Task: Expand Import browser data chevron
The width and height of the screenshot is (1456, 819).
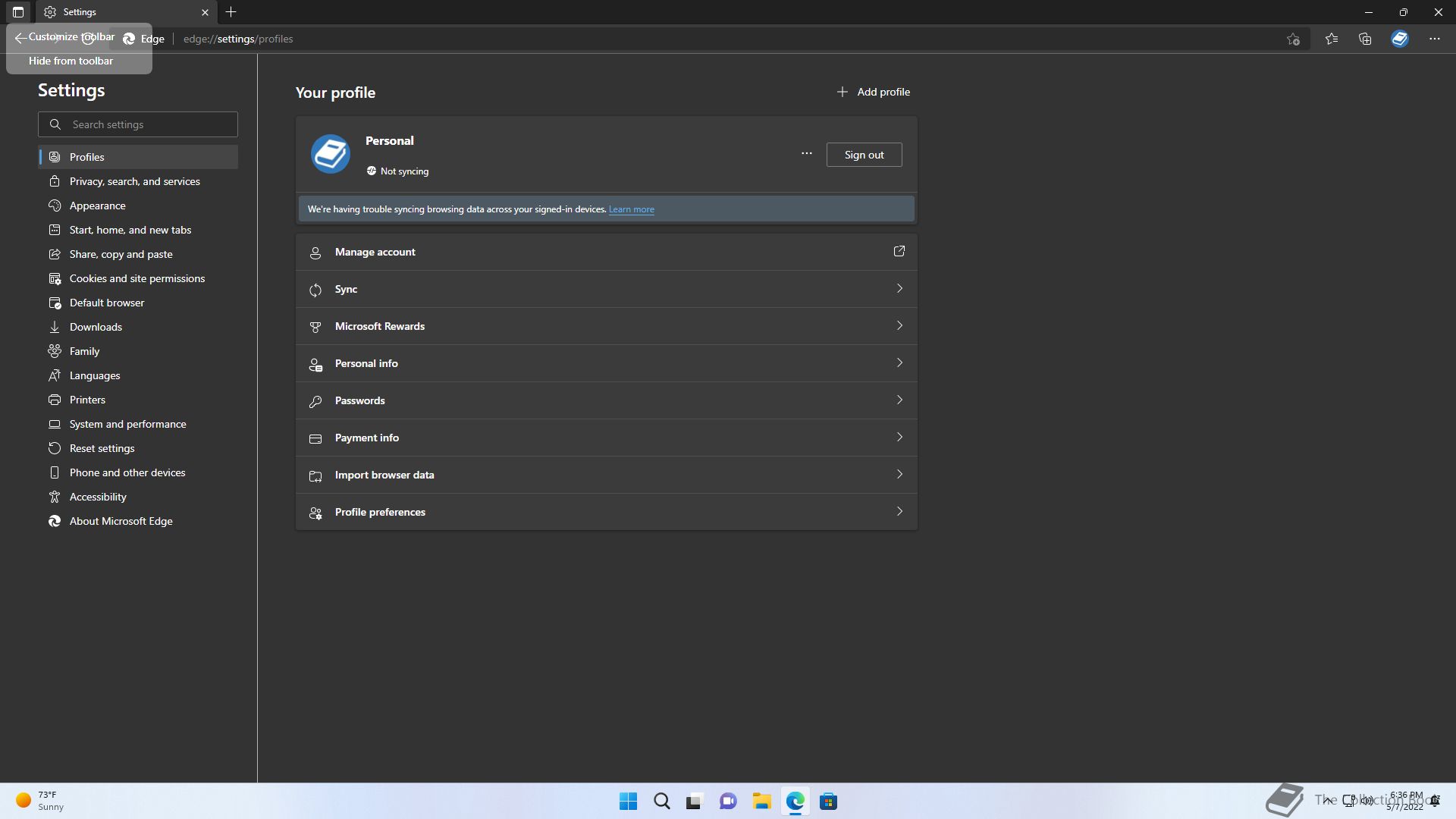Action: click(x=899, y=474)
